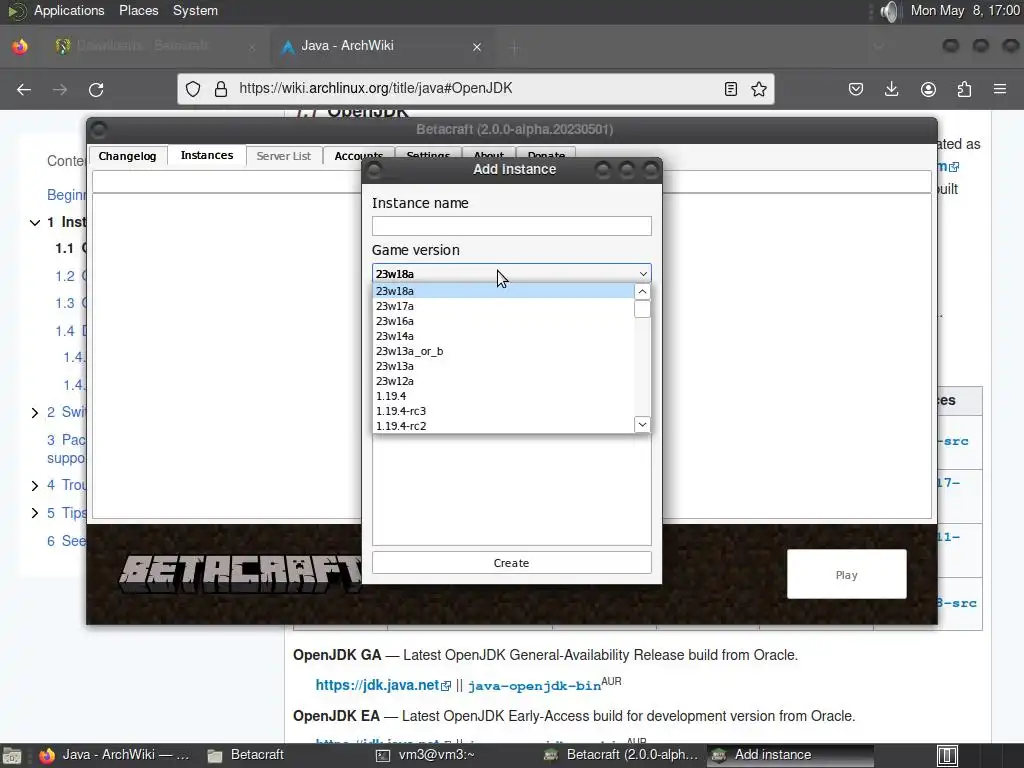
Task: Open the System menu
Action: tap(195, 10)
